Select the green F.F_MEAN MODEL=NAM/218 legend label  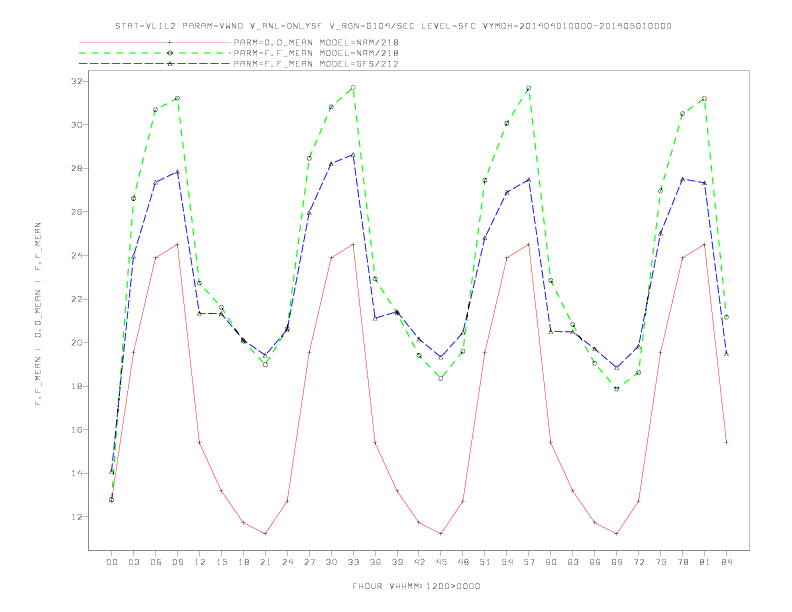tap(316, 53)
